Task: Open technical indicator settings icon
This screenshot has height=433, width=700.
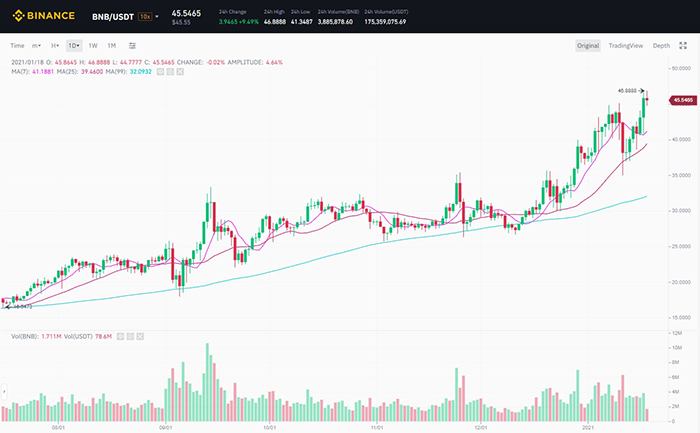Action: pos(133,46)
